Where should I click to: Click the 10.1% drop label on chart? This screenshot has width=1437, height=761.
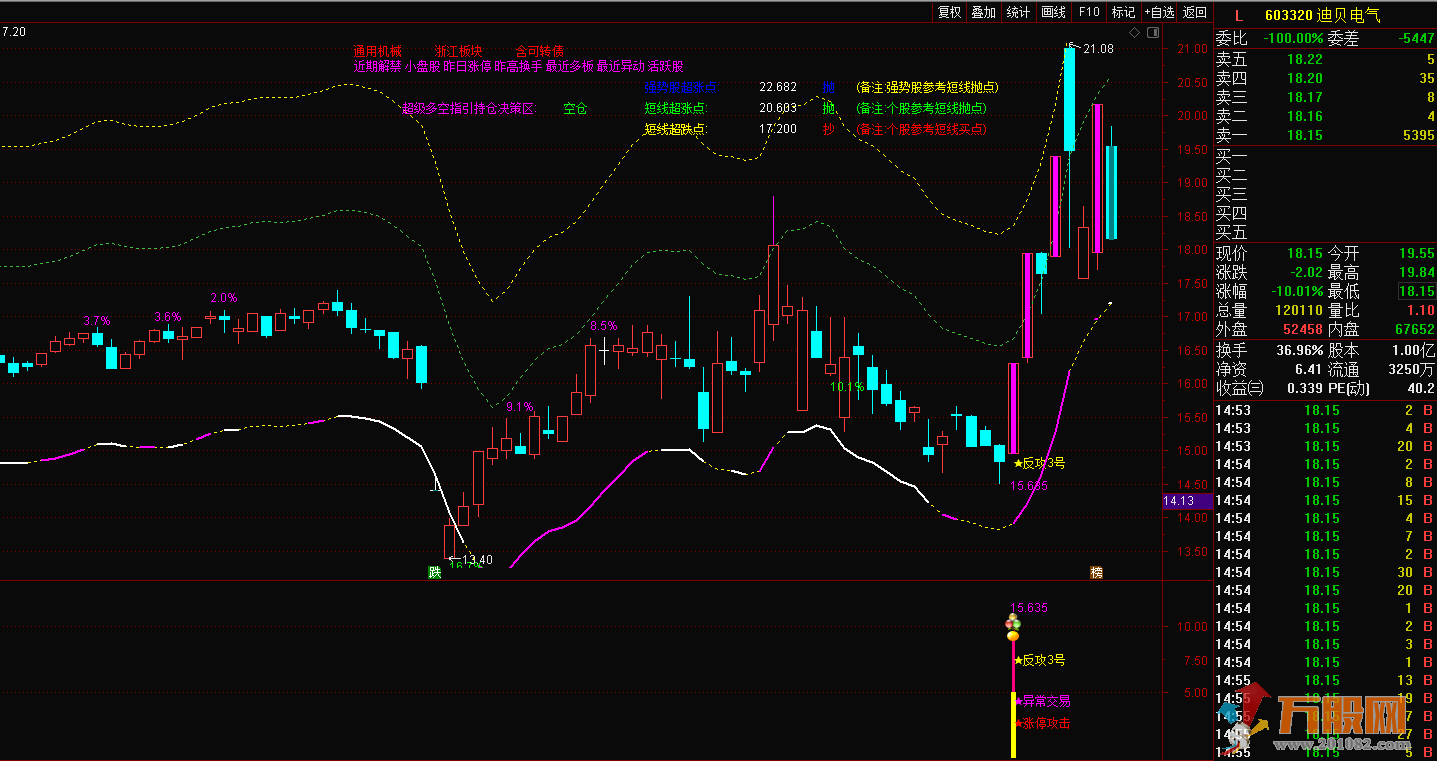(x=846, y=387)
